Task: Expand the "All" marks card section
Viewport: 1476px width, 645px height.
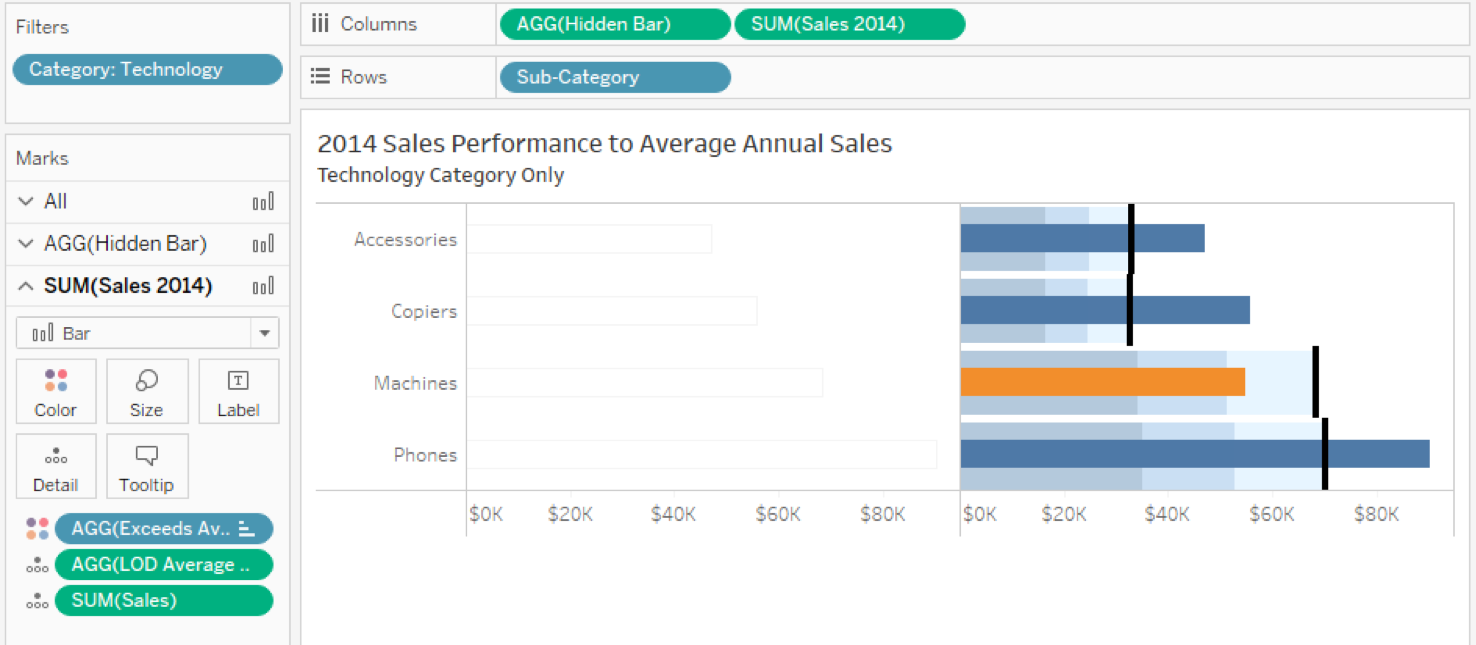Action: pyautogui.click(x=25, y=201)
